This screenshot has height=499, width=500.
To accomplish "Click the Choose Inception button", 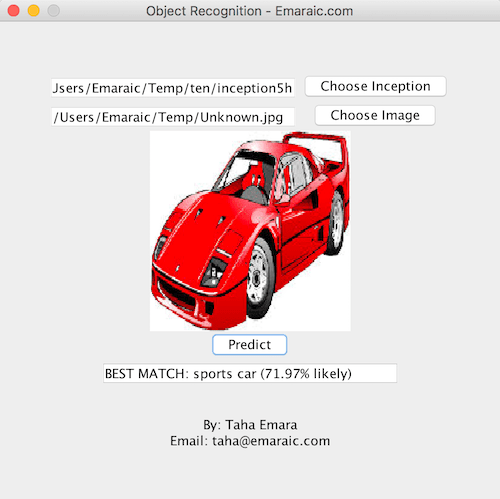I will coord(375,86).
